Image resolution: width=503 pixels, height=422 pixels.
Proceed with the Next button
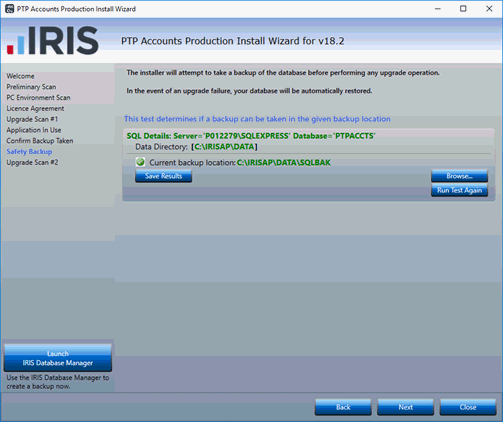[405, 407]
